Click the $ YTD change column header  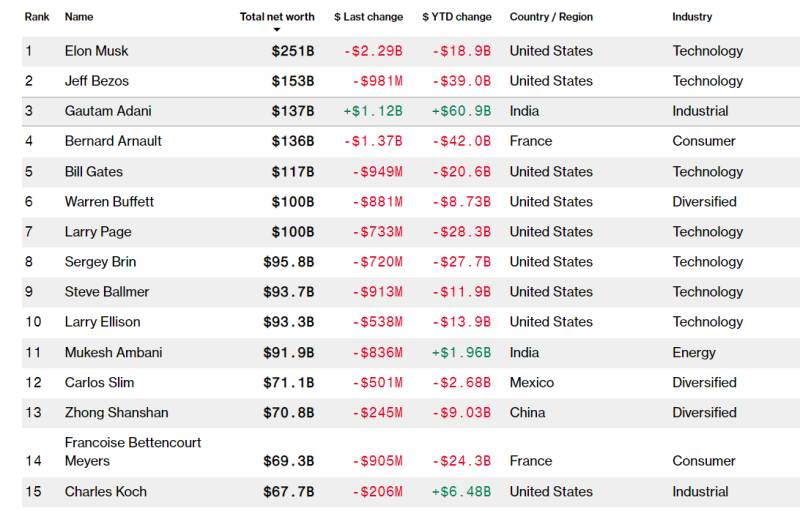coord(457,17)
